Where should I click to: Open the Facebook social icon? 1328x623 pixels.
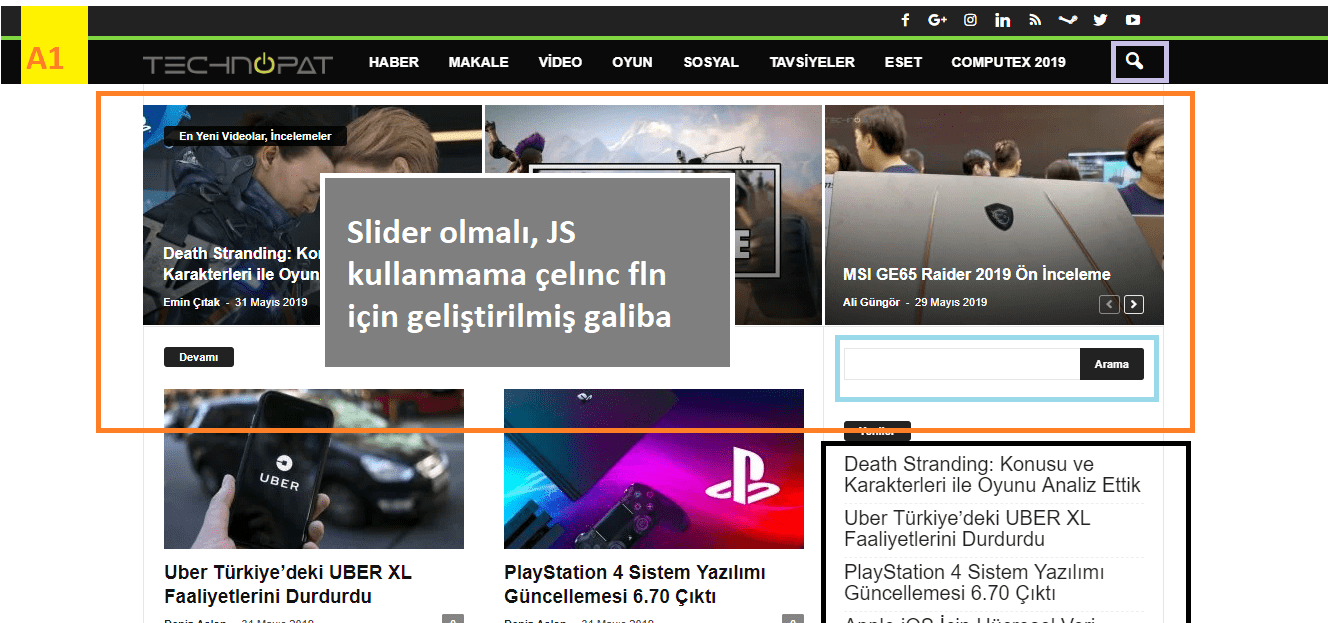(906, 20)
